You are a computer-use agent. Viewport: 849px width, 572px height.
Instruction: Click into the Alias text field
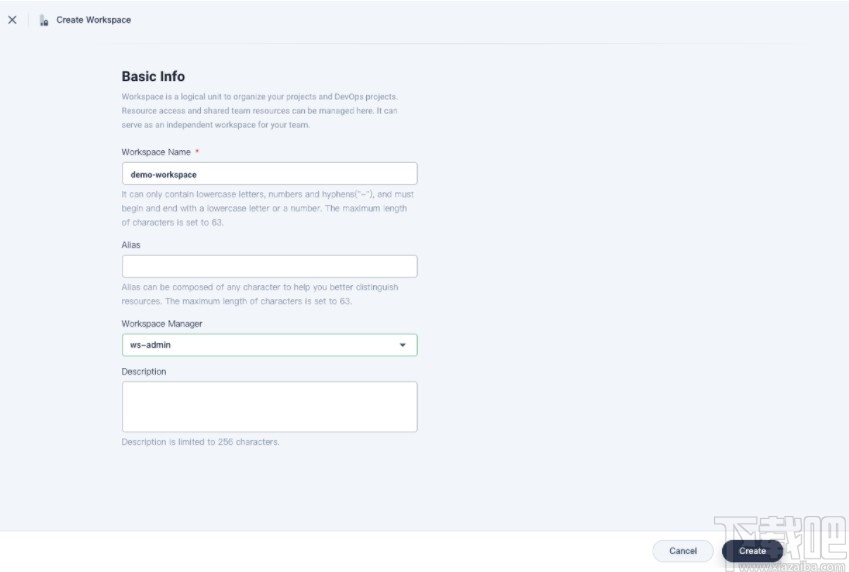[269, 266]
